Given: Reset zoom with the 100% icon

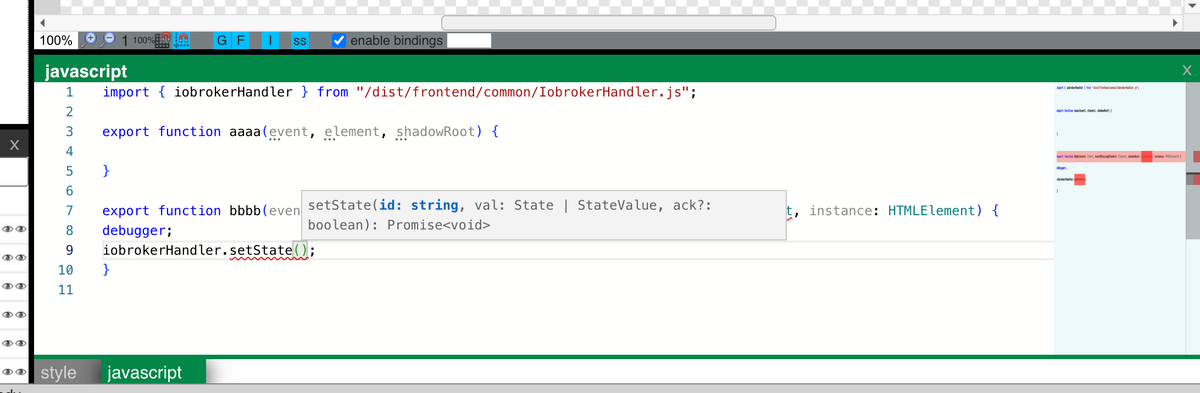Looking at the screenshot, I should coord(143,40).
